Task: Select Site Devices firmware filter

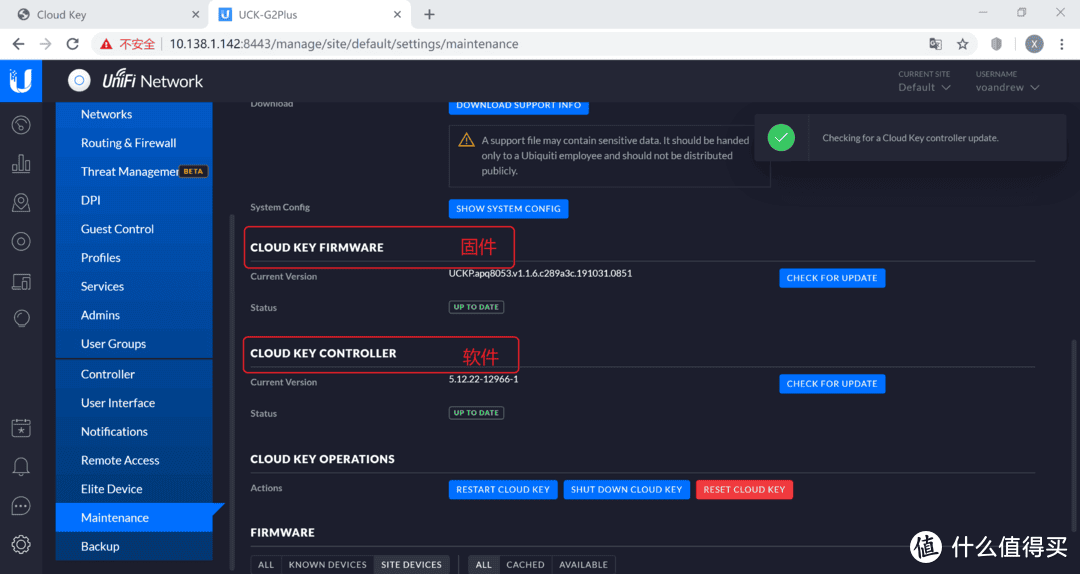Action: tap(411, 564)
